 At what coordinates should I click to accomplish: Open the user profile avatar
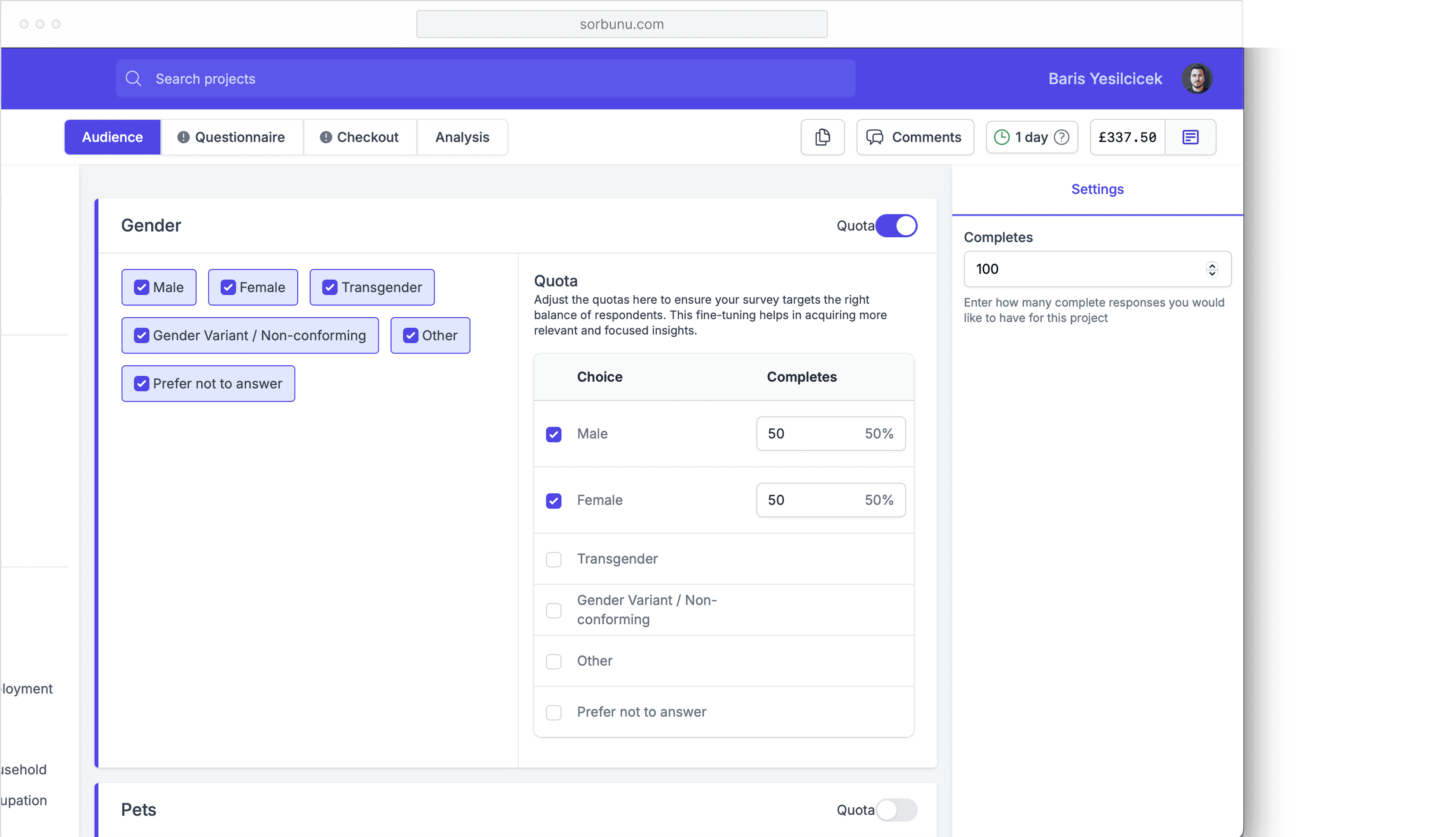point(1197,78)
